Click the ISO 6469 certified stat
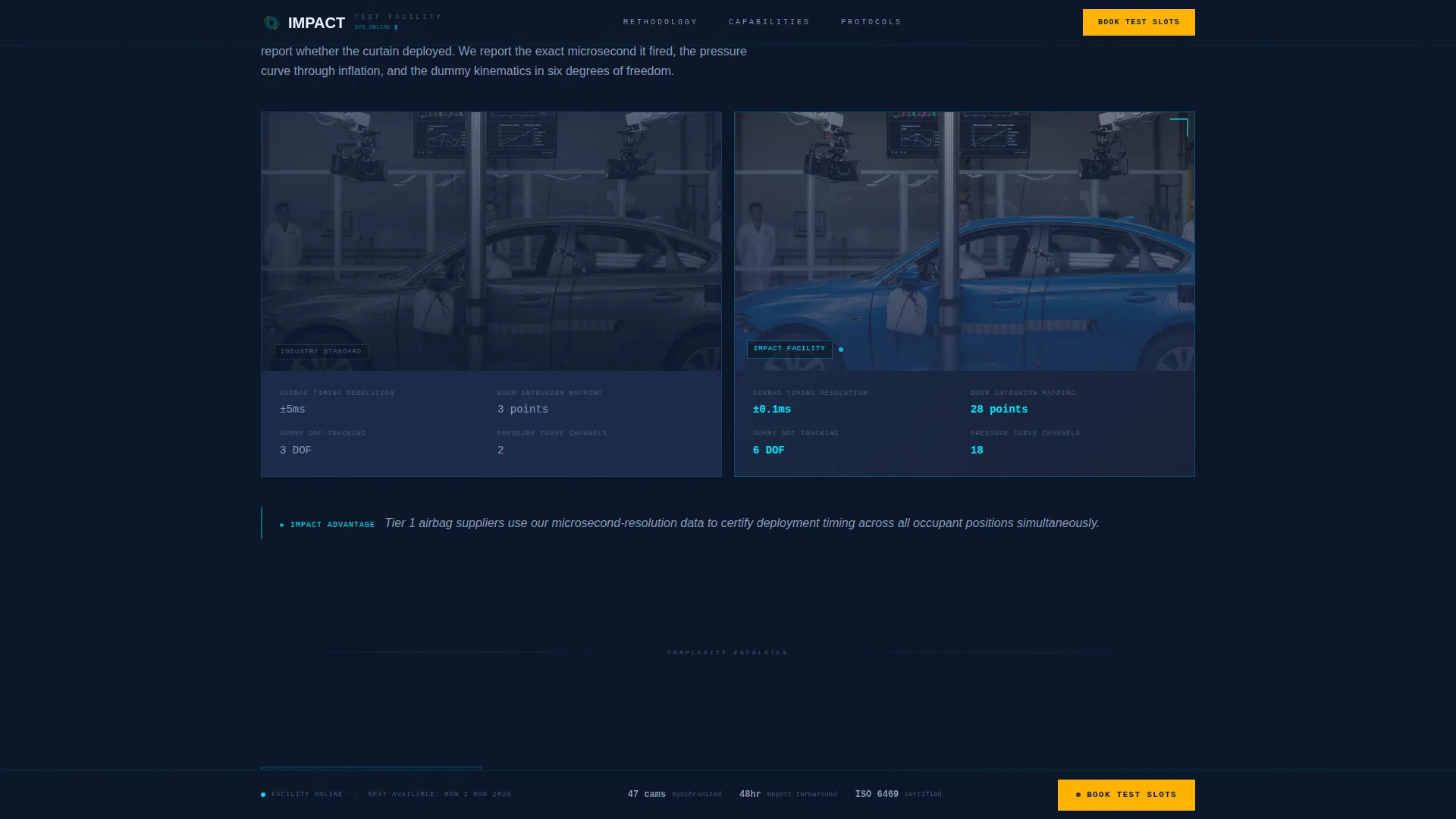Screen dimensions: 1456x819 coord(899,795)
